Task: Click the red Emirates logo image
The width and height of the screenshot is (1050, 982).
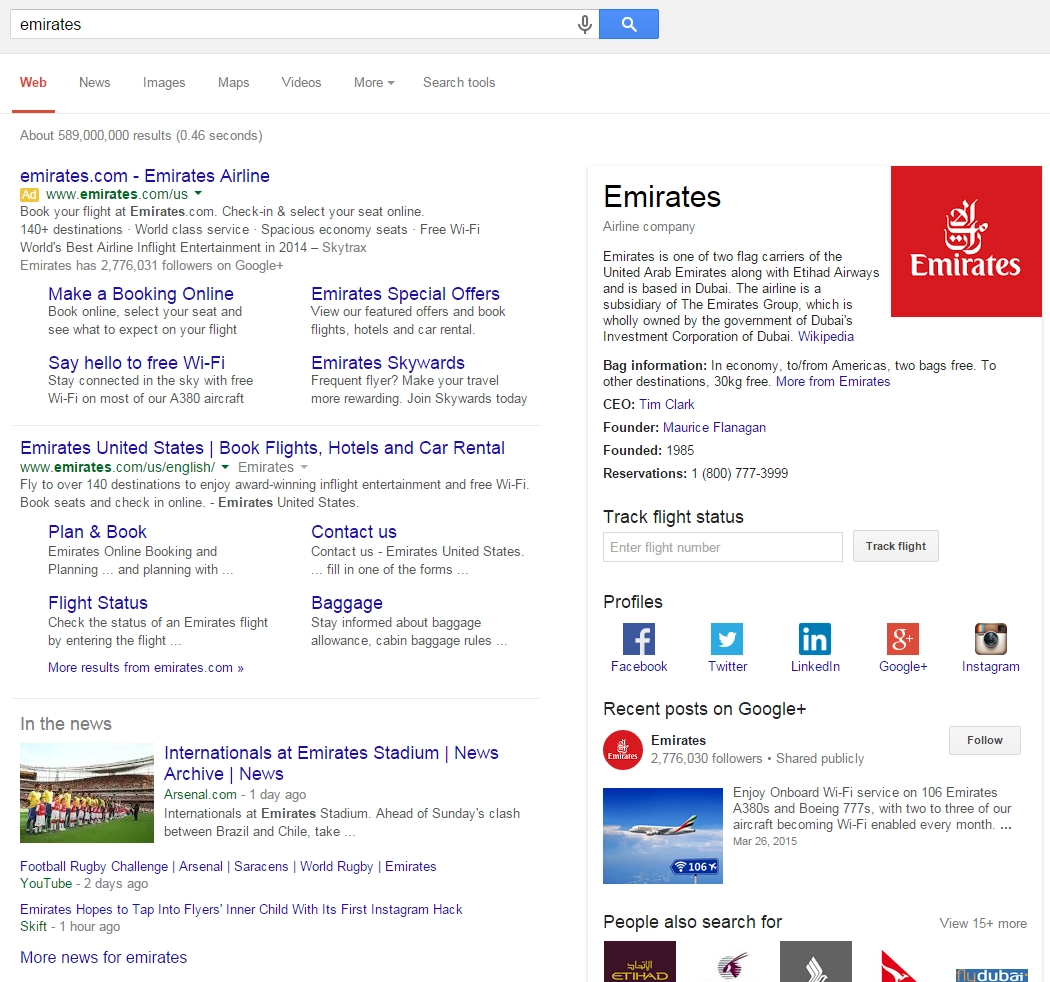Action: 965,241
